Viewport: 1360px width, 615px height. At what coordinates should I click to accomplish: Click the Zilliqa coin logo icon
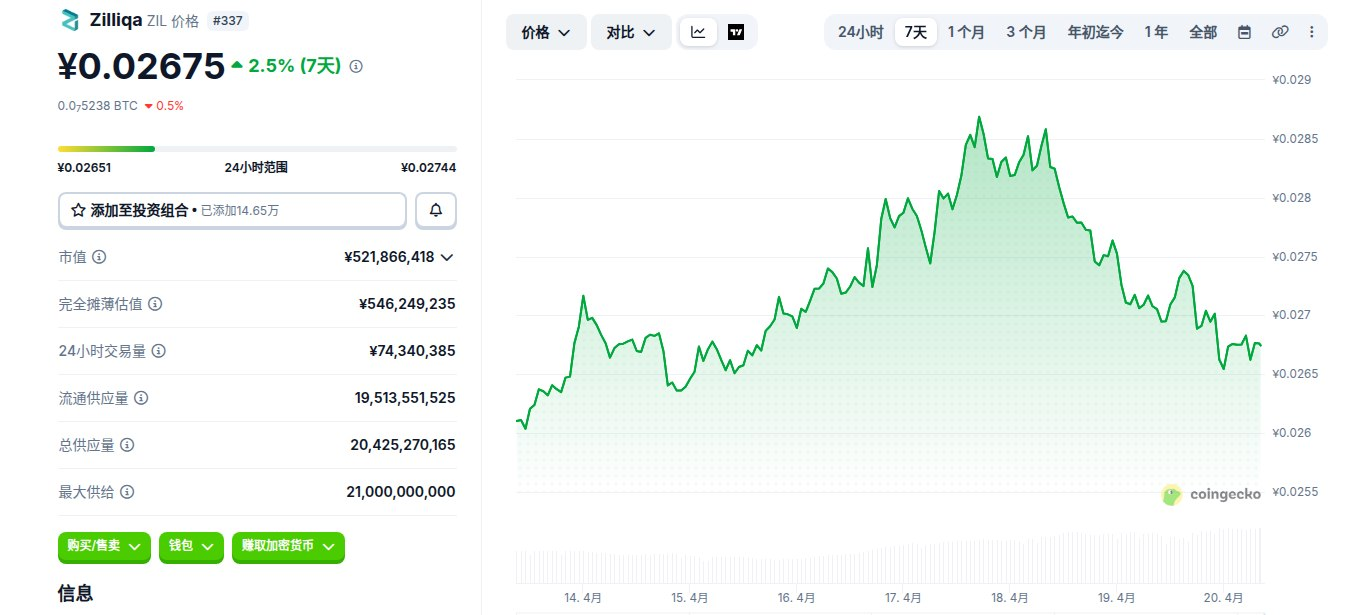pos(69,19)
